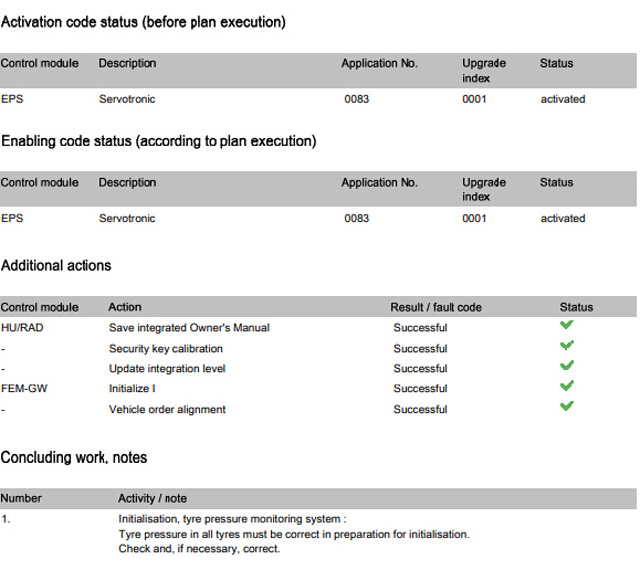Screen dimensions: 640x570
Task: Click 'Save integrated Owner's Manual' action text
Action: click(189, 328)
